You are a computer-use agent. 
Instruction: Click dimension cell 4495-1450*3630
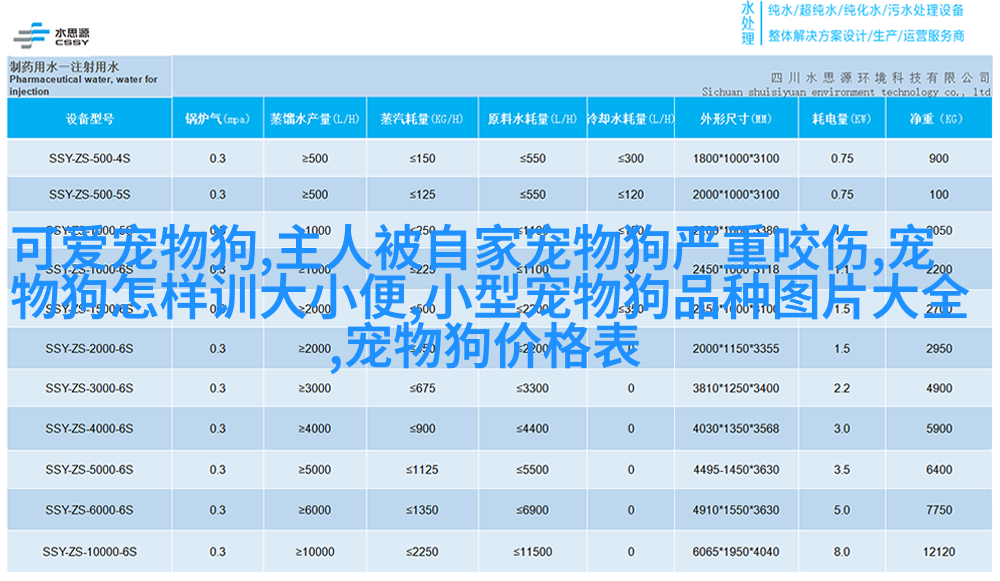click(736, 469)
